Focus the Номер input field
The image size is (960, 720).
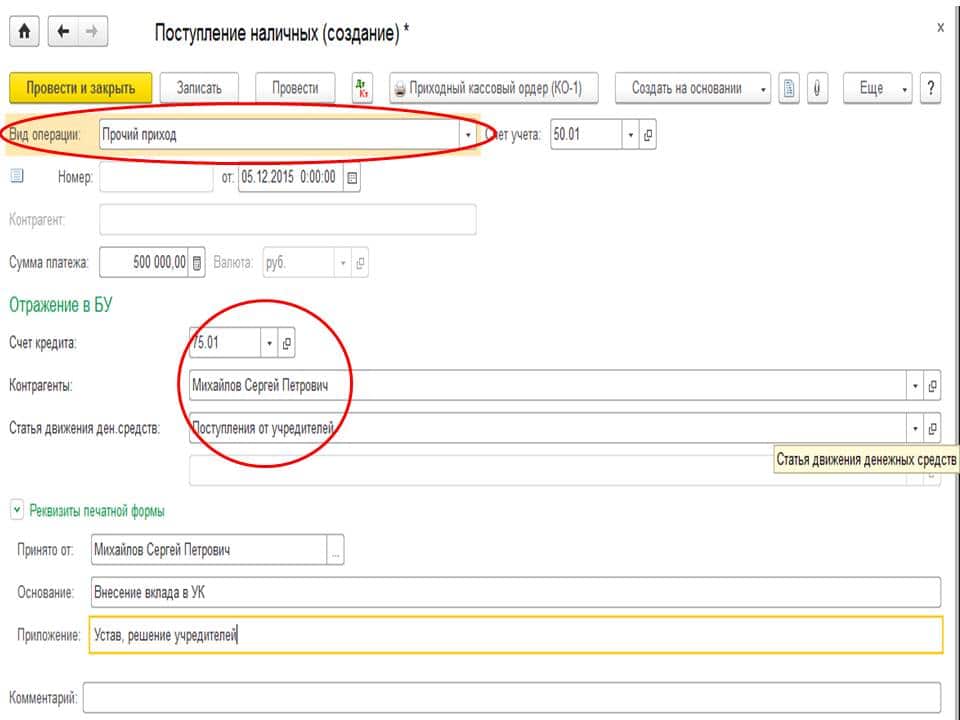click(156, 178)
